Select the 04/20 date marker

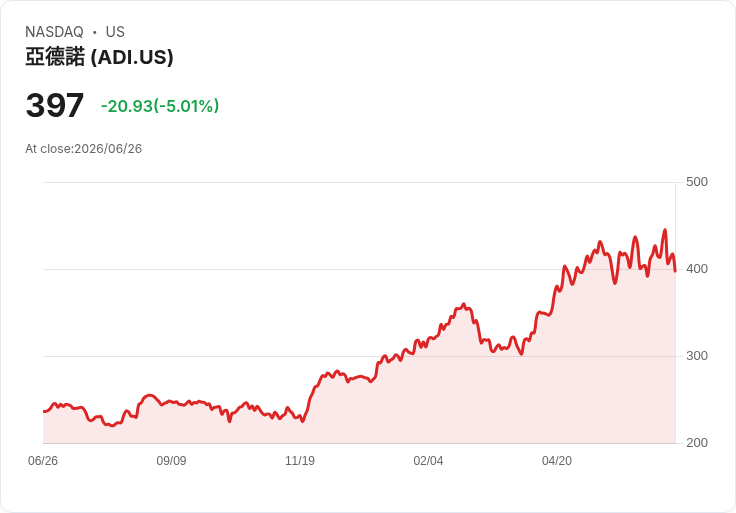pos(557,460)
